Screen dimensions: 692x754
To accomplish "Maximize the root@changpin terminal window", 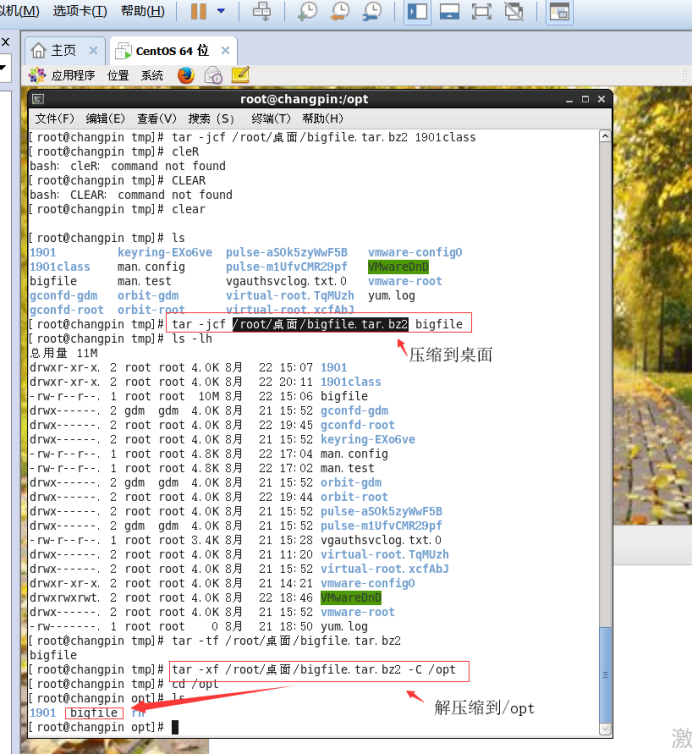I will click(585, 99).
